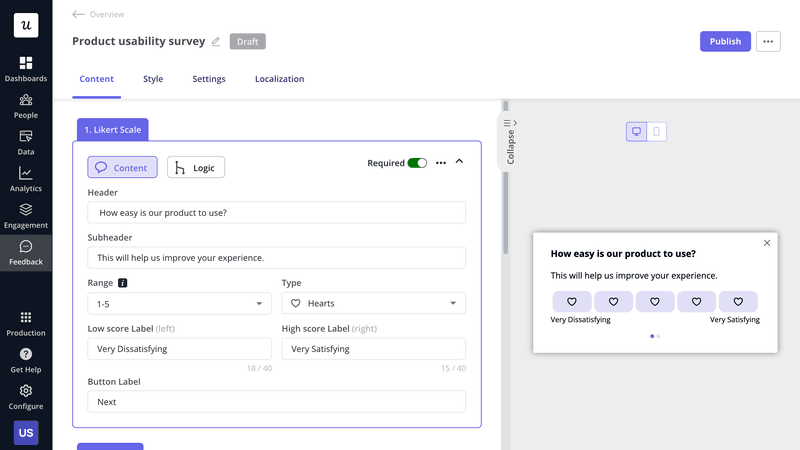800x450 pixels.
Task: Open the Engagement sidebar section
Action: [x=26, y=216]
